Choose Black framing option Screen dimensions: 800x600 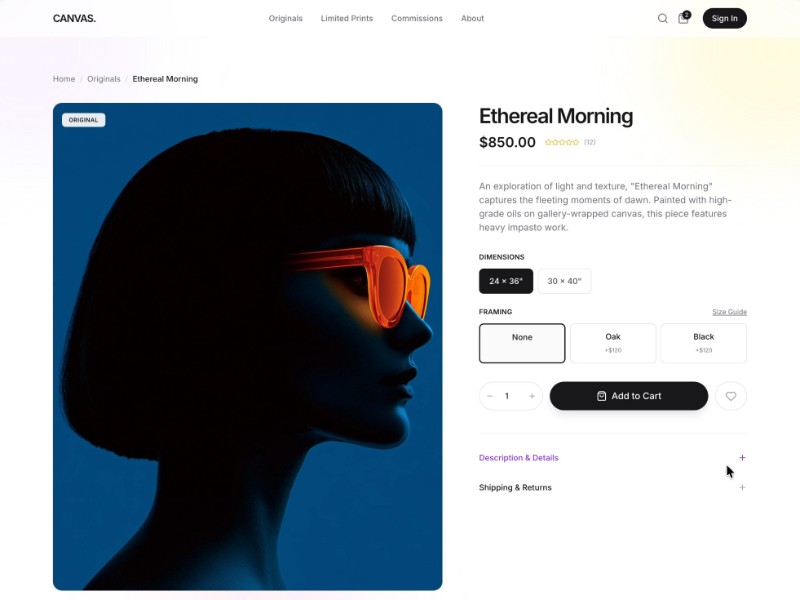pos(704,343)
